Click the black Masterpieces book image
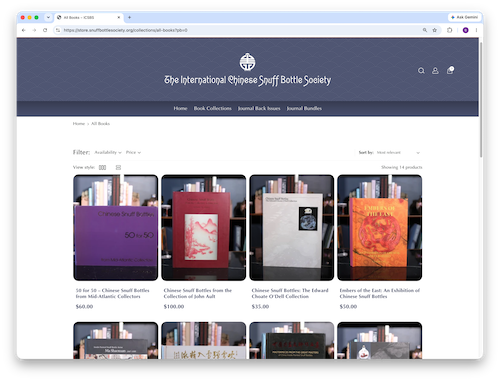The height and width of the screenshot is (381, 500). 292,341
